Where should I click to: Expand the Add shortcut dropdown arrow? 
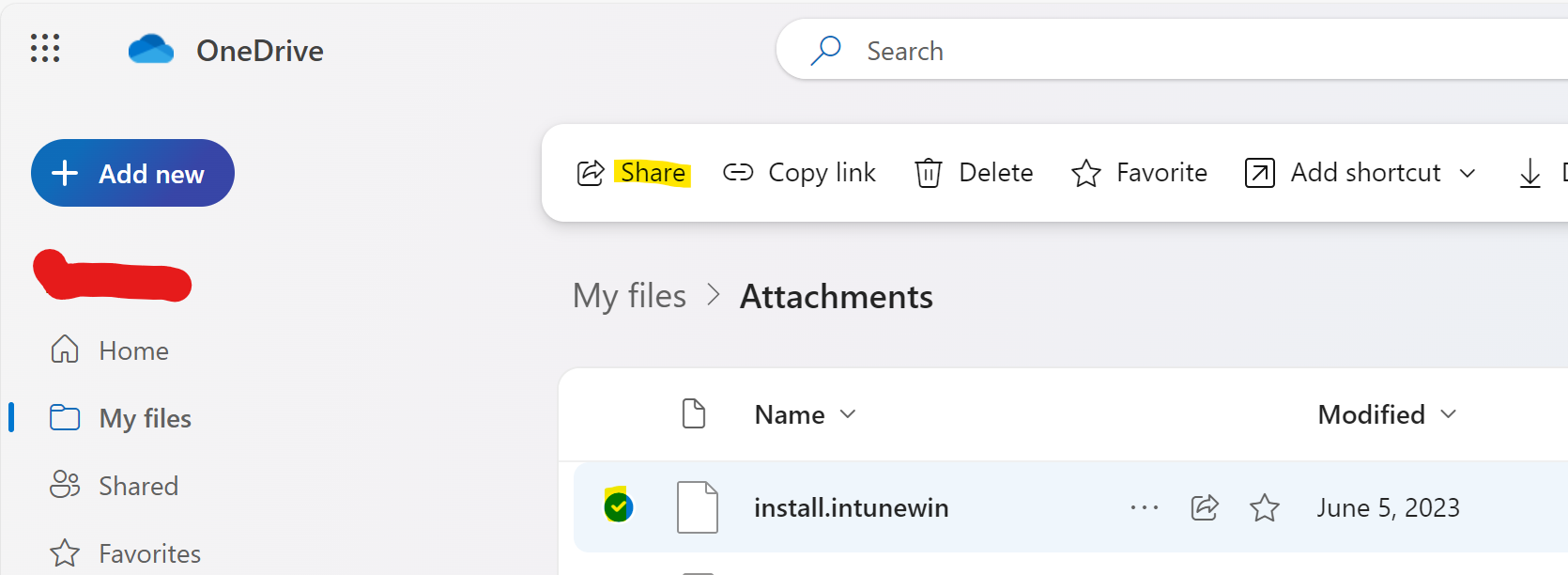tap(1468, 173)
